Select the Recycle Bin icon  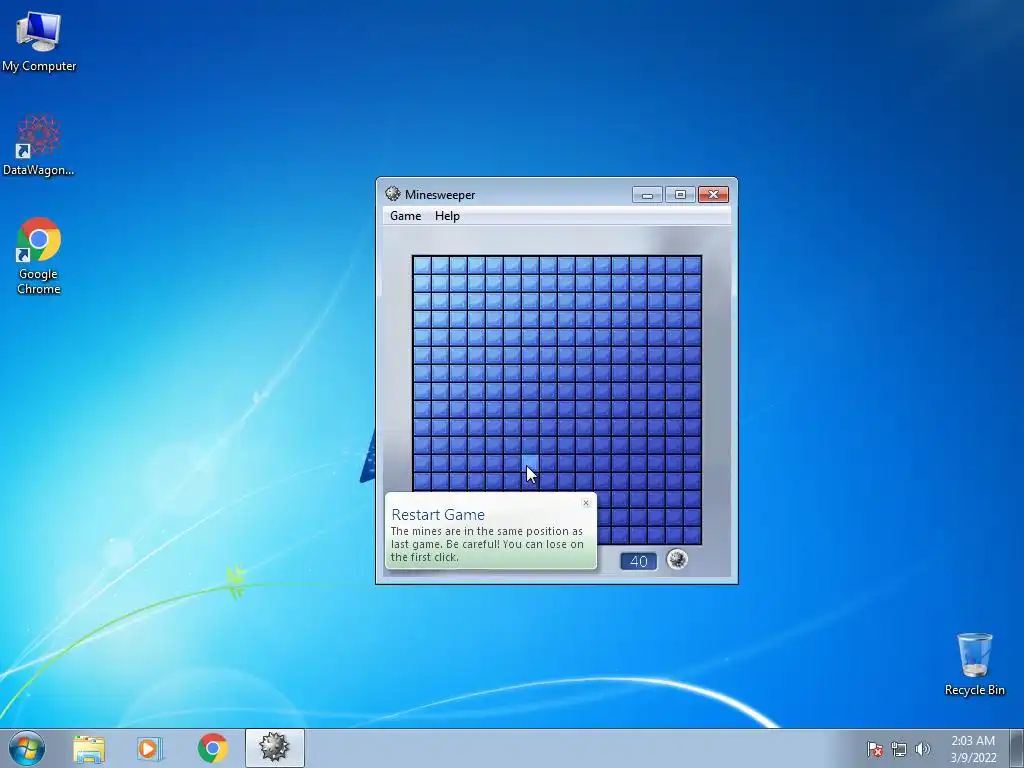tap(974, 664)
